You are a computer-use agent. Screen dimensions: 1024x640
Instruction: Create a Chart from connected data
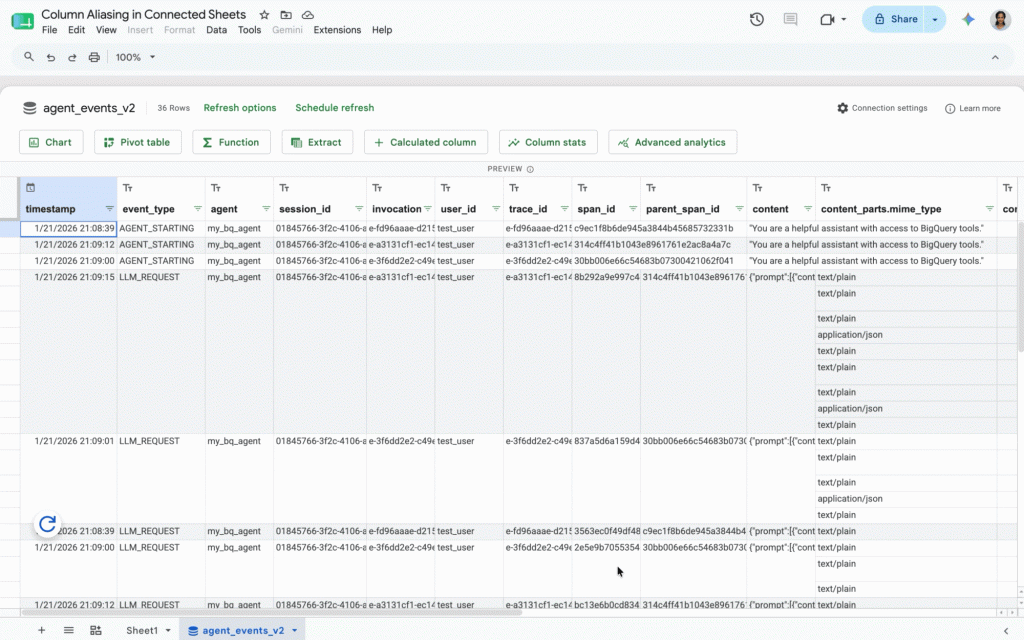click(x=51, y=142)
